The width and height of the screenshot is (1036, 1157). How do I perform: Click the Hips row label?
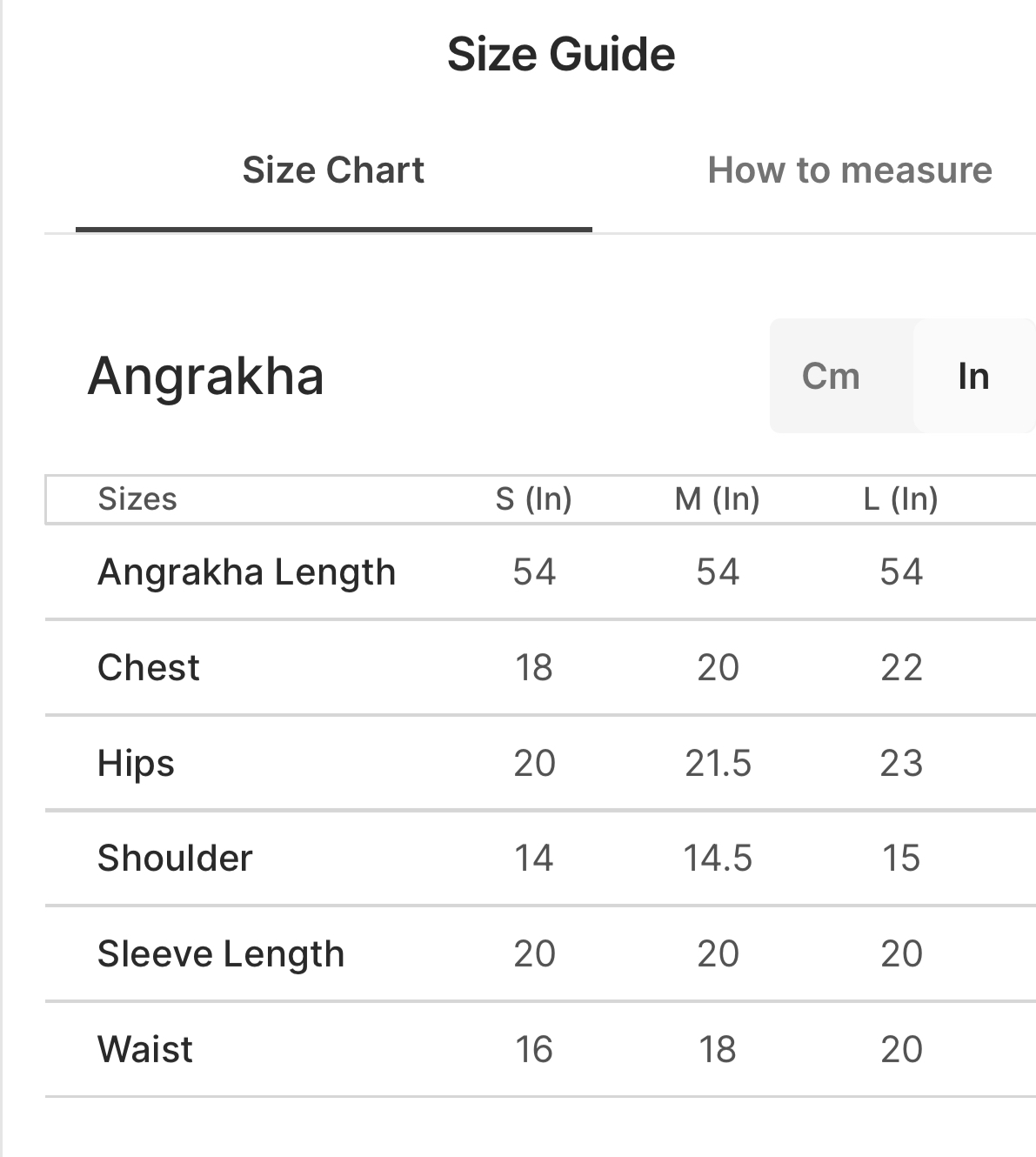(x=137, y=764)
